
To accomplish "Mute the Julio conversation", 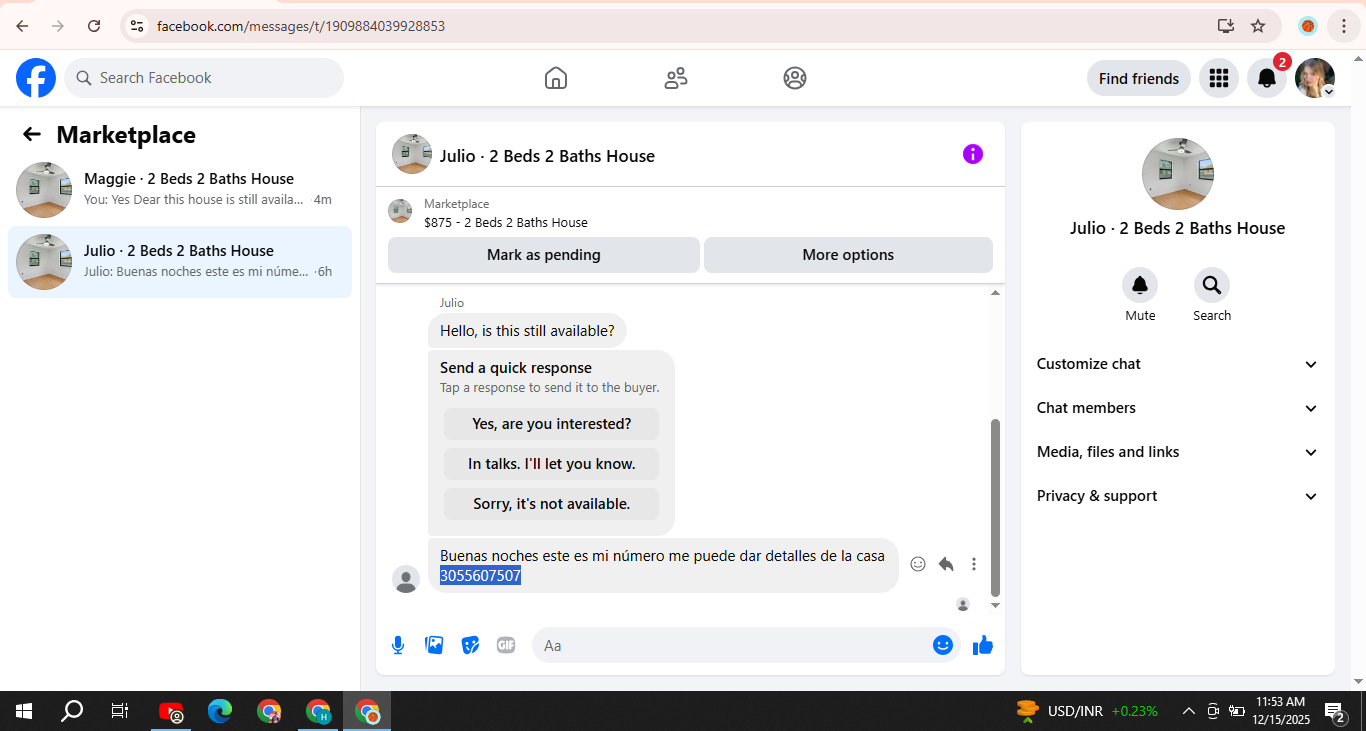I will [x=1140, y=286].
